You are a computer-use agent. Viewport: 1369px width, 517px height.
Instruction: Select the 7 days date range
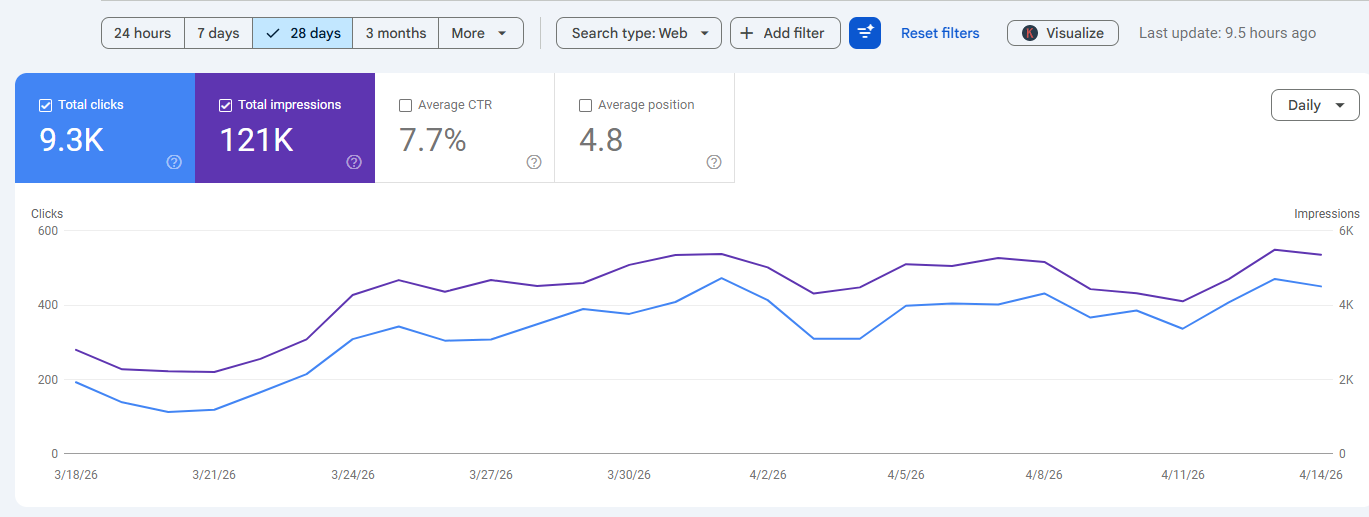pyautogui.click(x=218, y=33)
